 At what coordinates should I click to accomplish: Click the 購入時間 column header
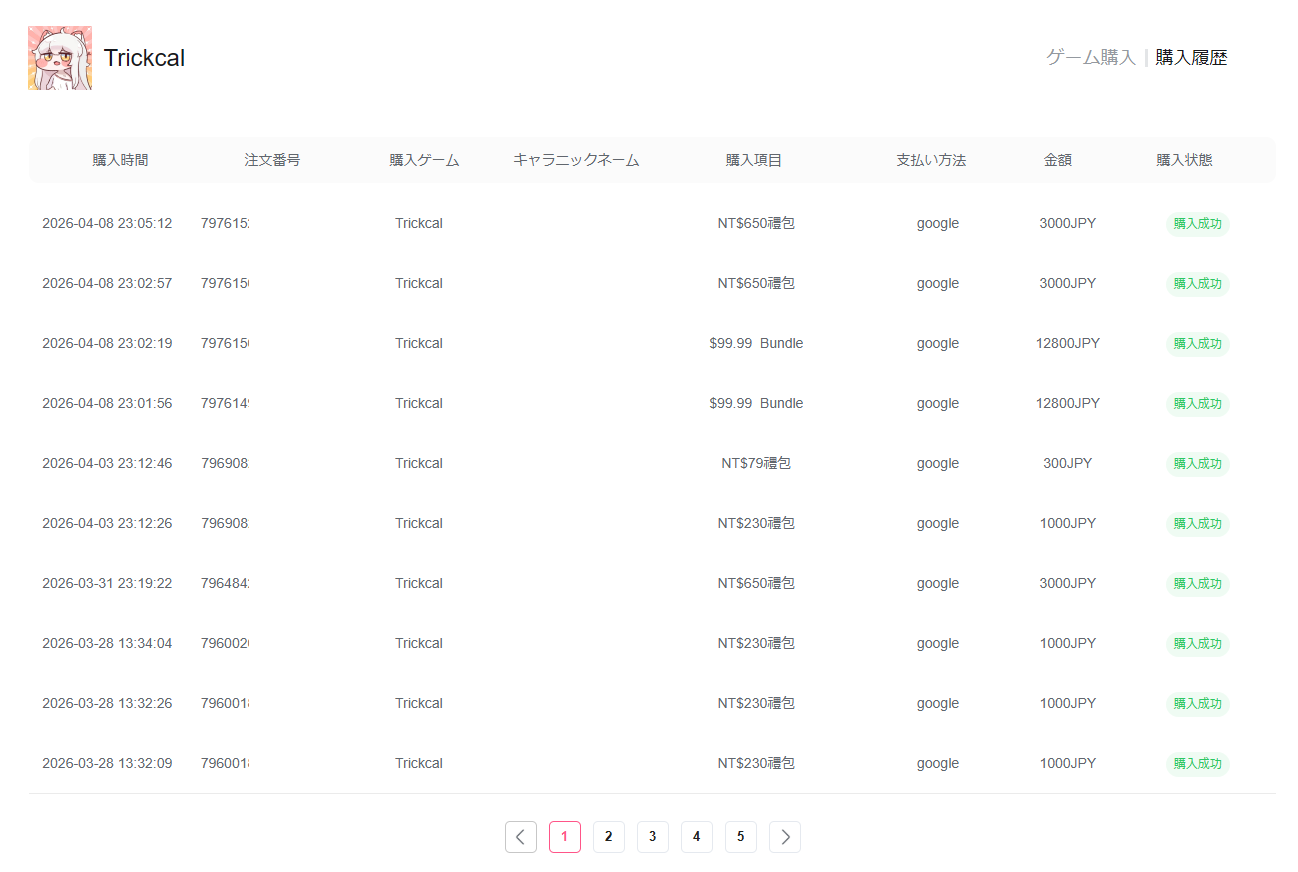coord(120,160)
